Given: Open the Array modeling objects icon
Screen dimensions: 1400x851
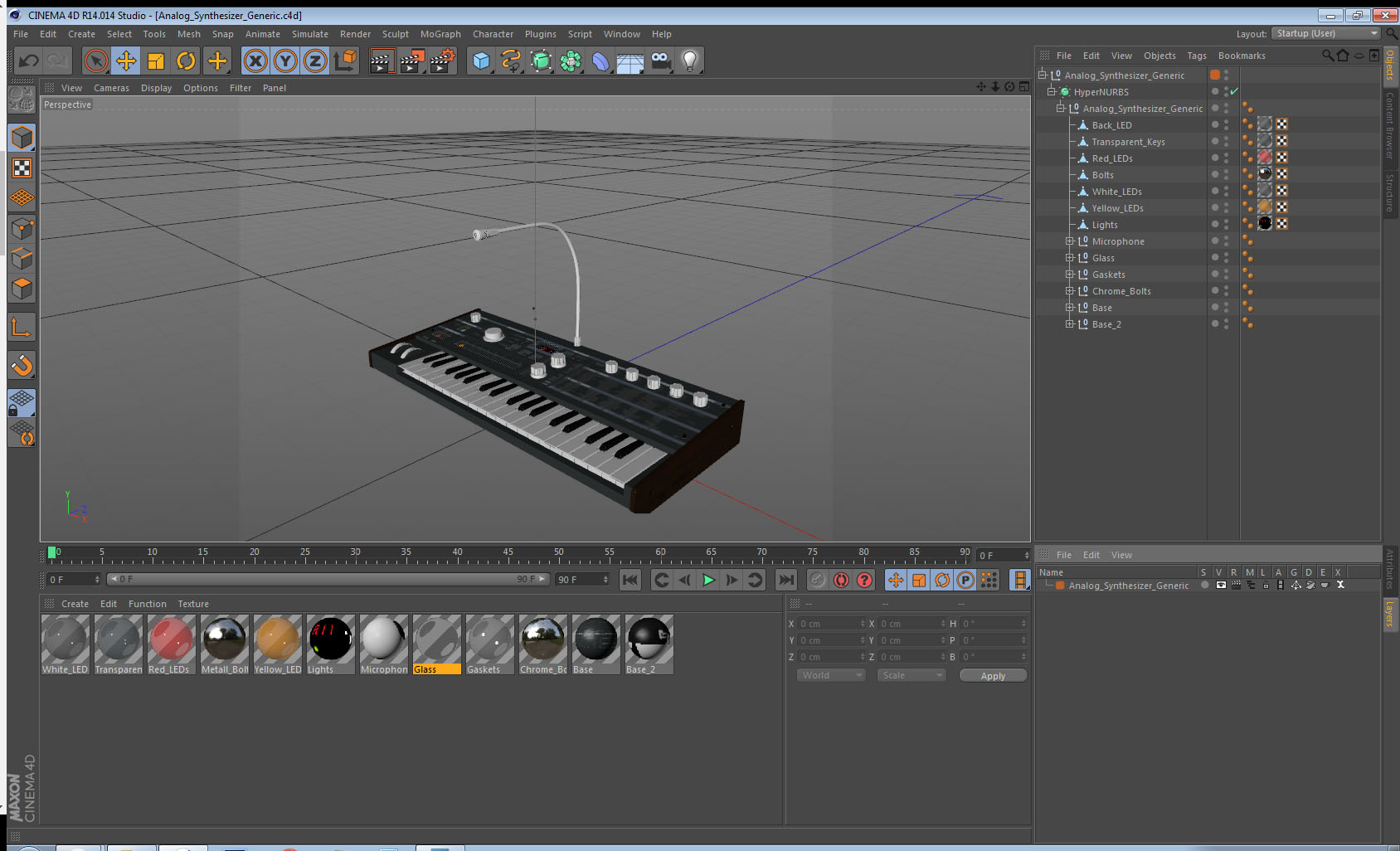Looking at the screenshot, I should (x=571, y=61).
